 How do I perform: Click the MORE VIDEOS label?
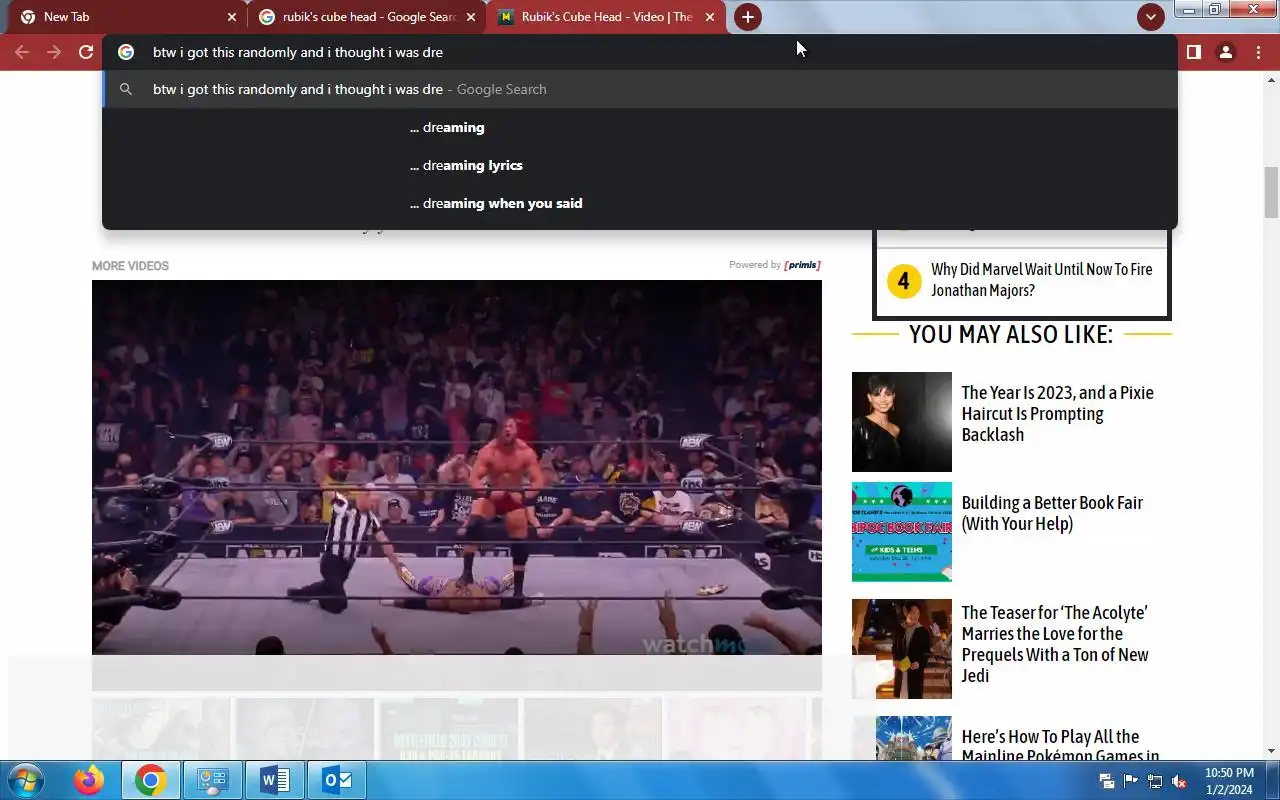tap(130, 266)
